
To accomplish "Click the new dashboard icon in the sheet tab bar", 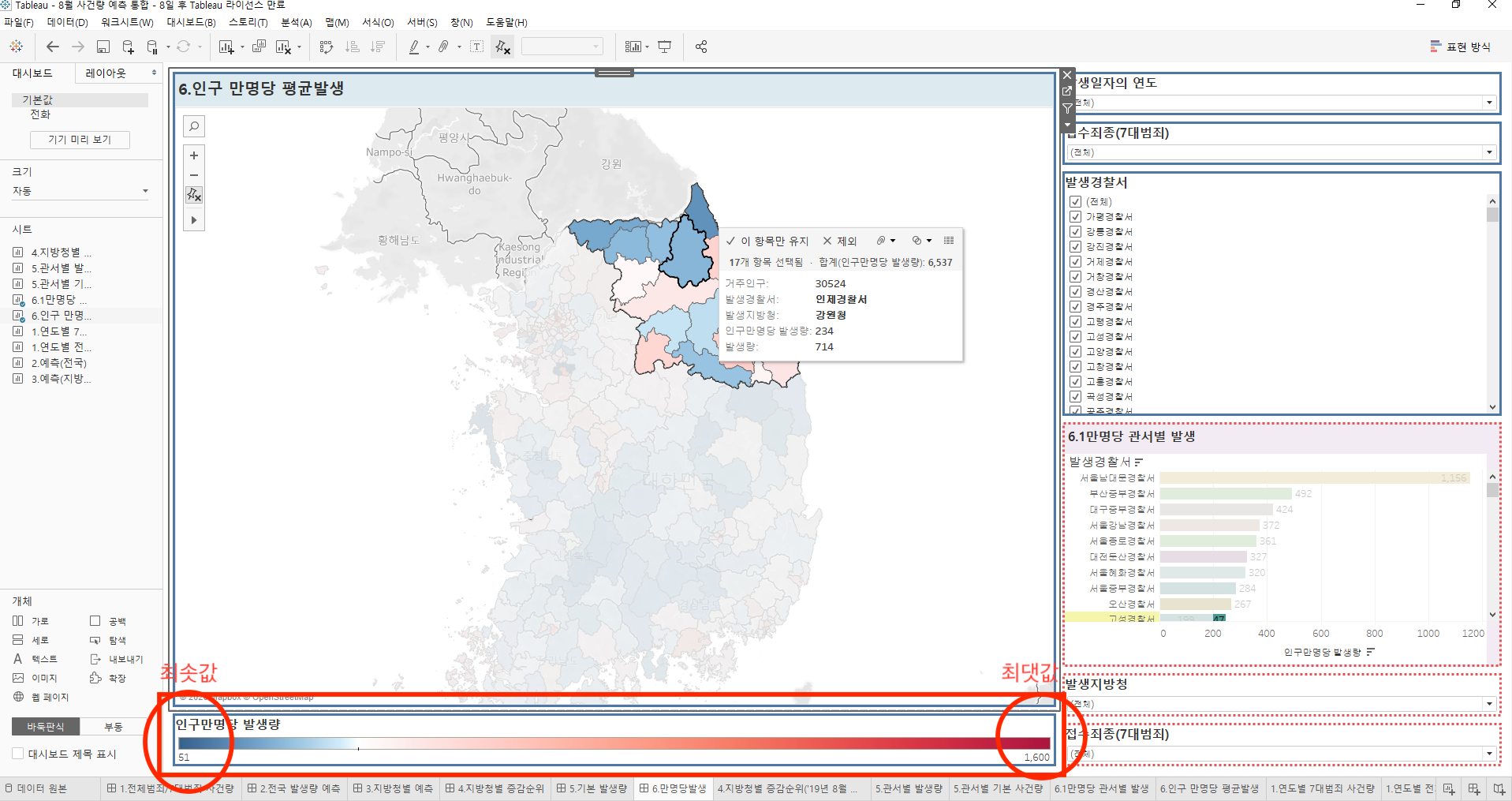I will [x=1474, y=788].
